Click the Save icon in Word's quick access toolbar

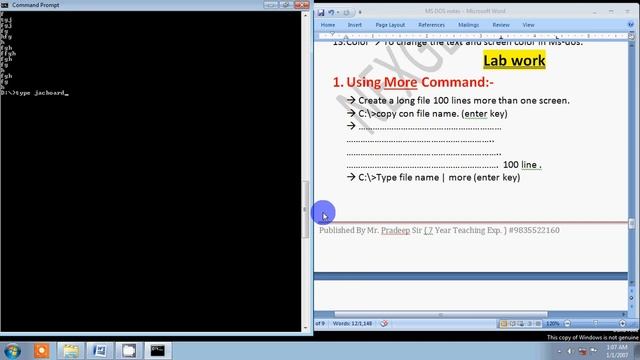point(321,13)
